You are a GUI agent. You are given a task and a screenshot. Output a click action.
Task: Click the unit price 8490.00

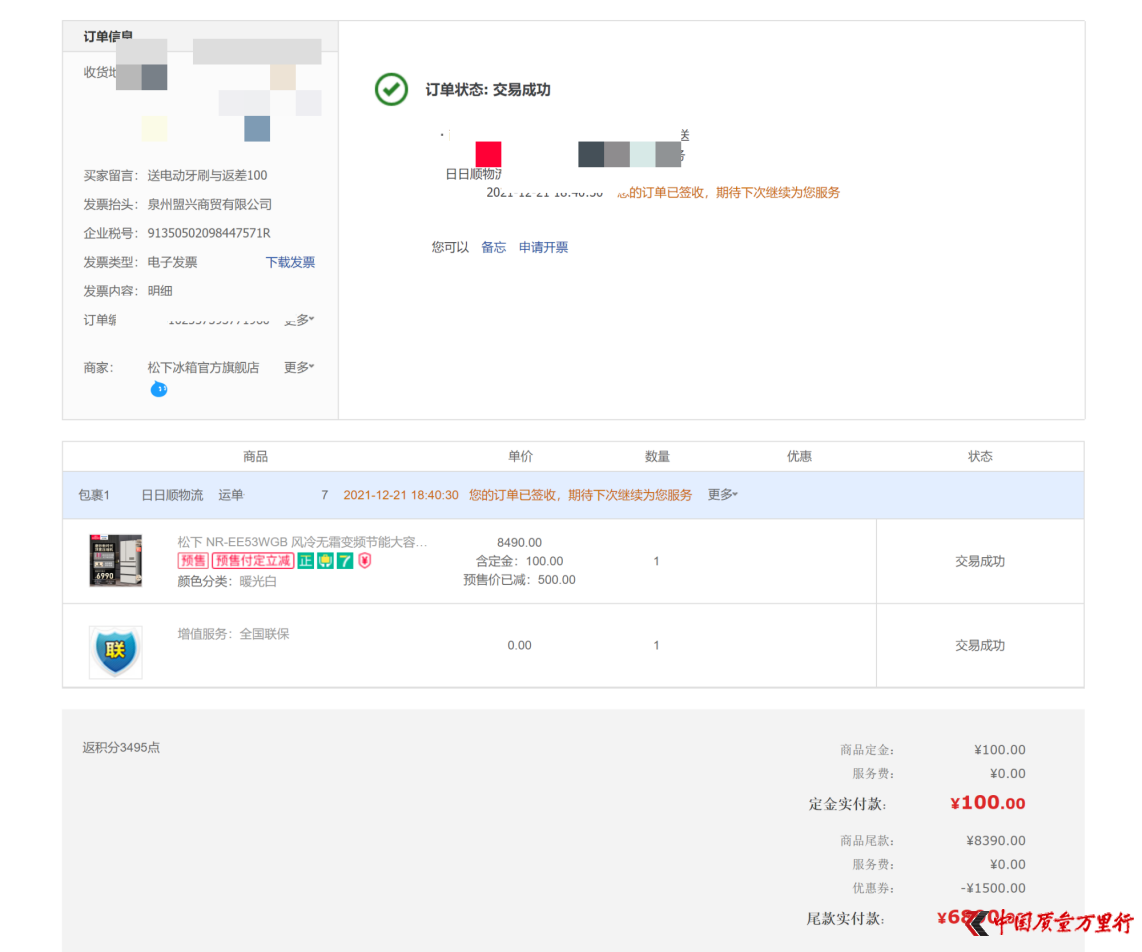[519, 542]
